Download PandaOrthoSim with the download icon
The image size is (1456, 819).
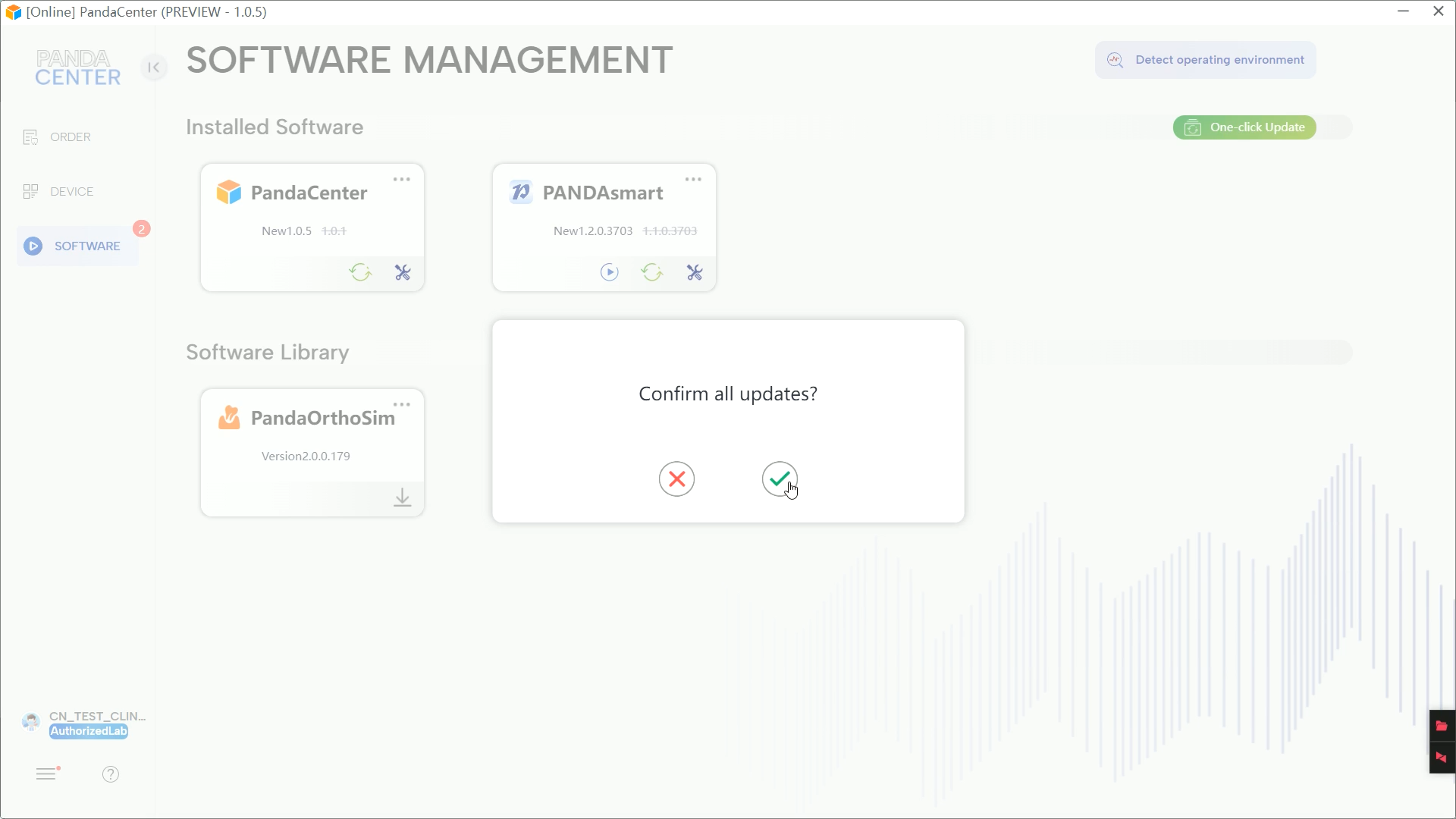tap(403, 497)
